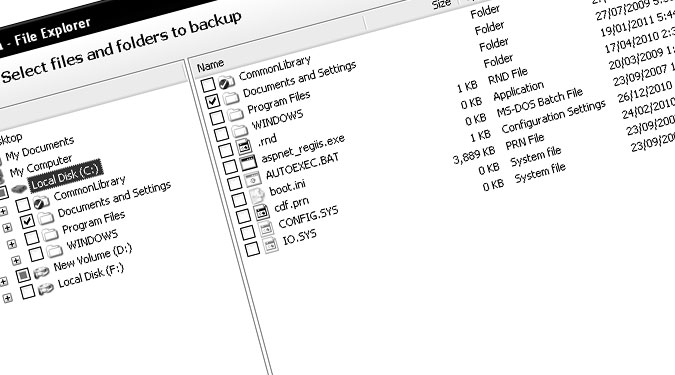Screen dimensions: 675x375
Task: Click the Program Files folder icon in tree
Action: coord(50,235)
